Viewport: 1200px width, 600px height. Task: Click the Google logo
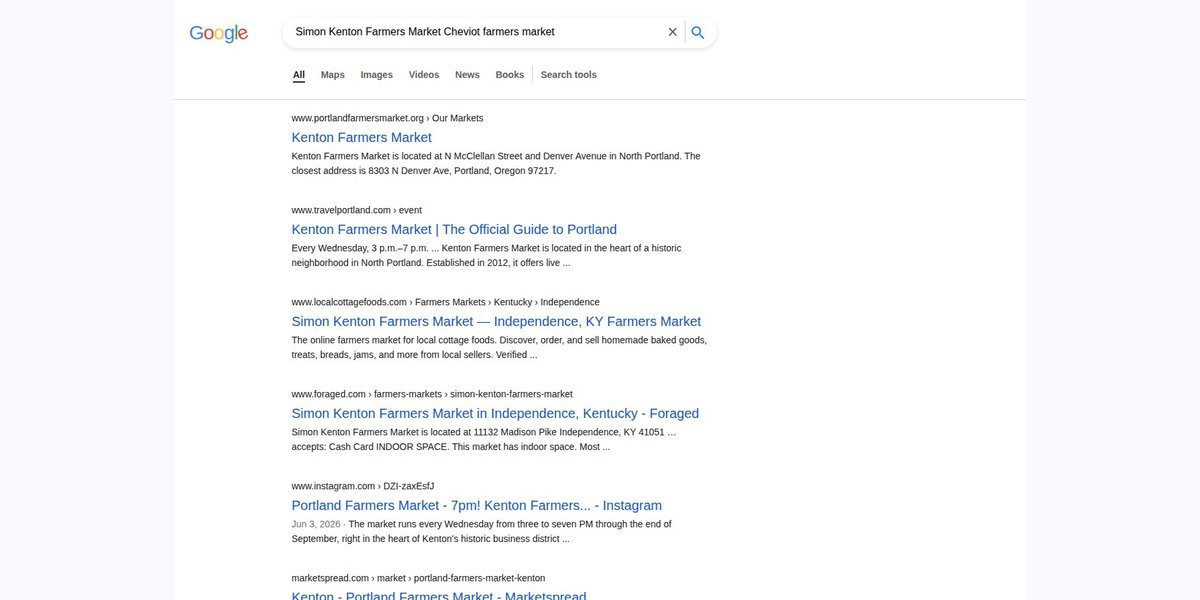[x=219, y=33]
